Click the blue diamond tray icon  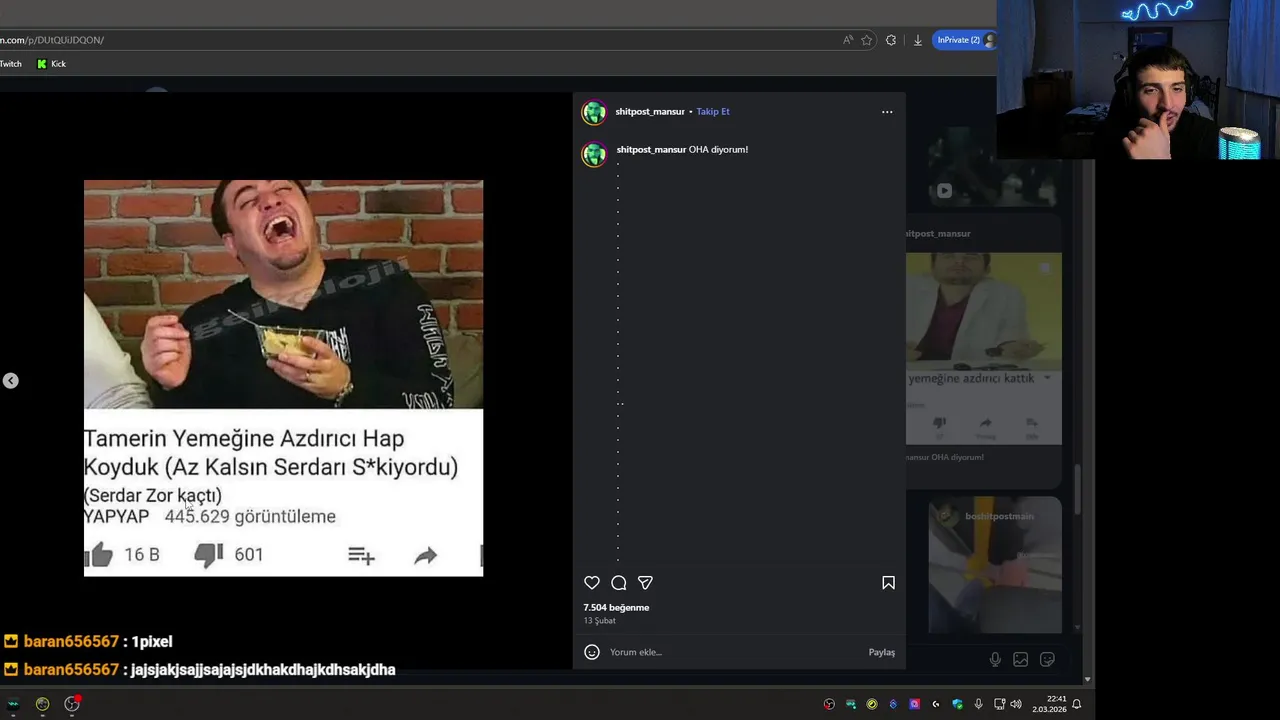point(893,704)
